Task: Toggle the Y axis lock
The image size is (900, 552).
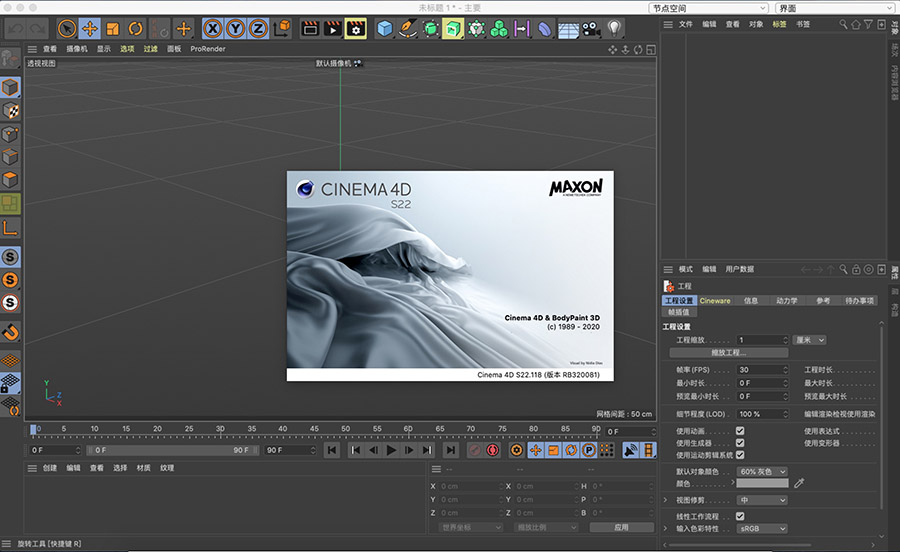Action: [x=235, y=28]
